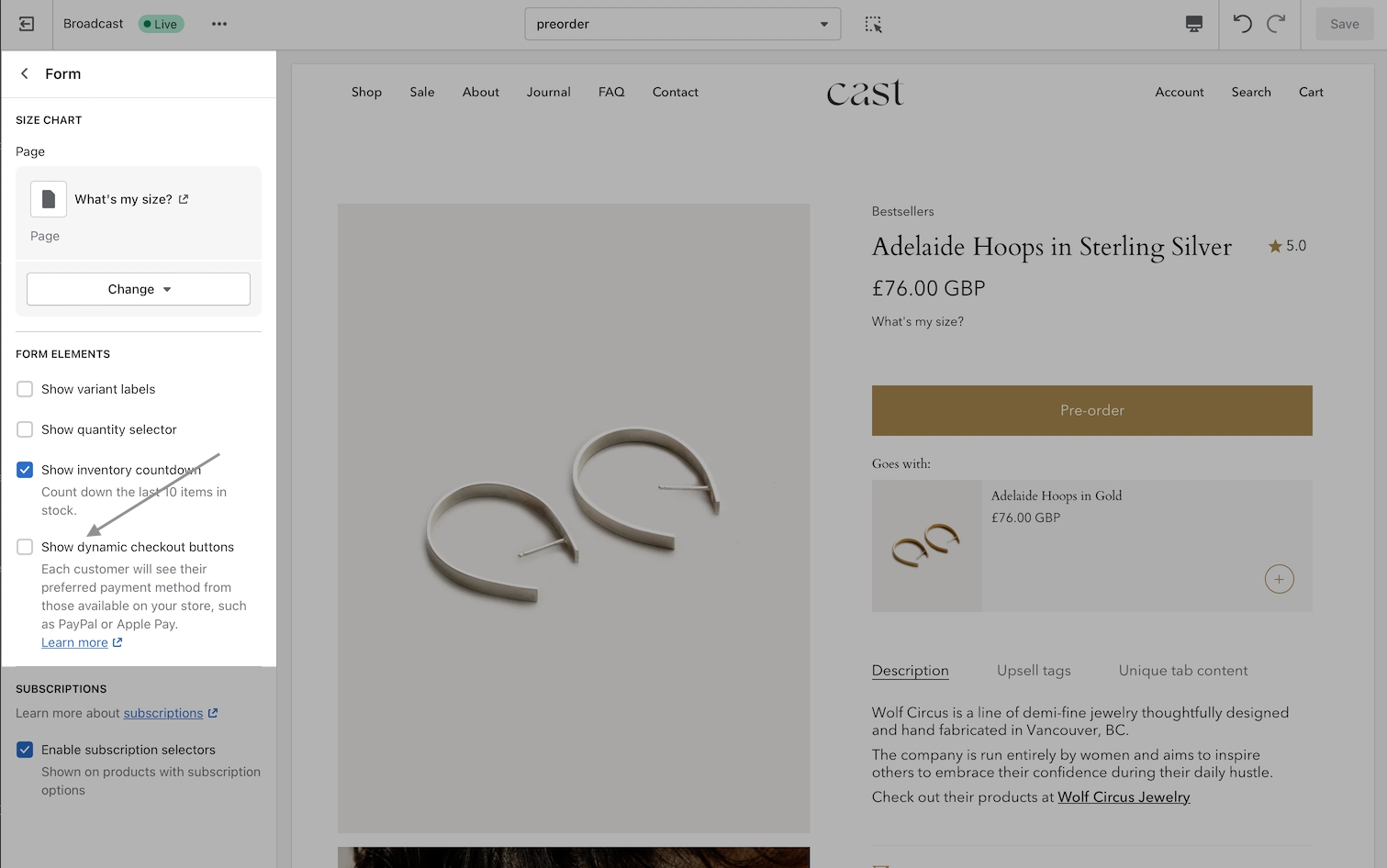
Task: Activate the section inspector selection icon
Action: [x=873, y=25]
